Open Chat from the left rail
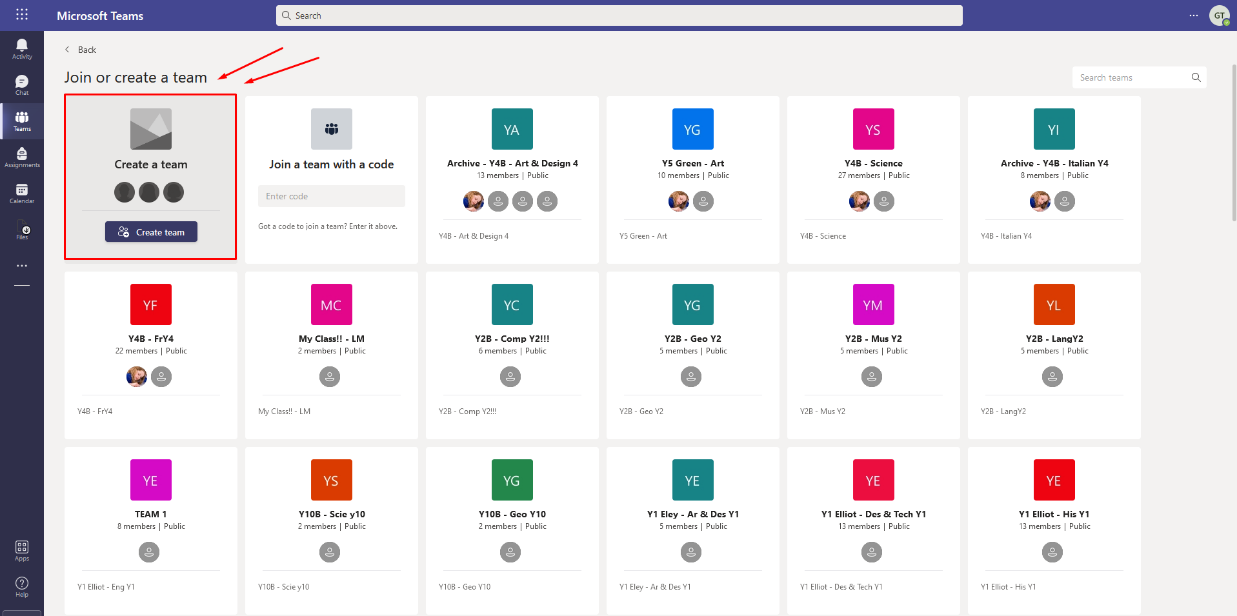This screenshot has height=616, width=1237. (x=22, y=85)
